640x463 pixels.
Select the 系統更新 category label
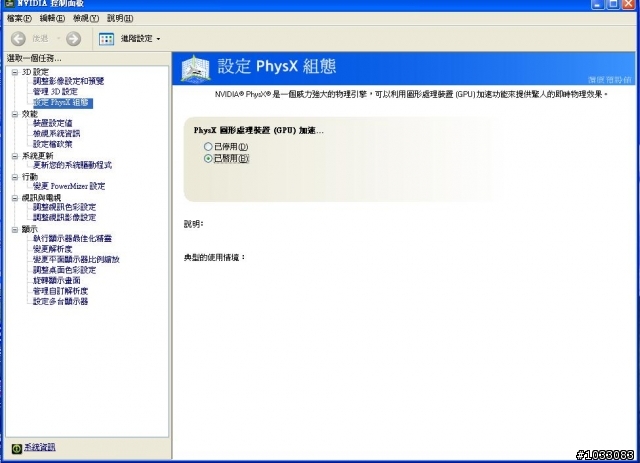coord(38,156)
